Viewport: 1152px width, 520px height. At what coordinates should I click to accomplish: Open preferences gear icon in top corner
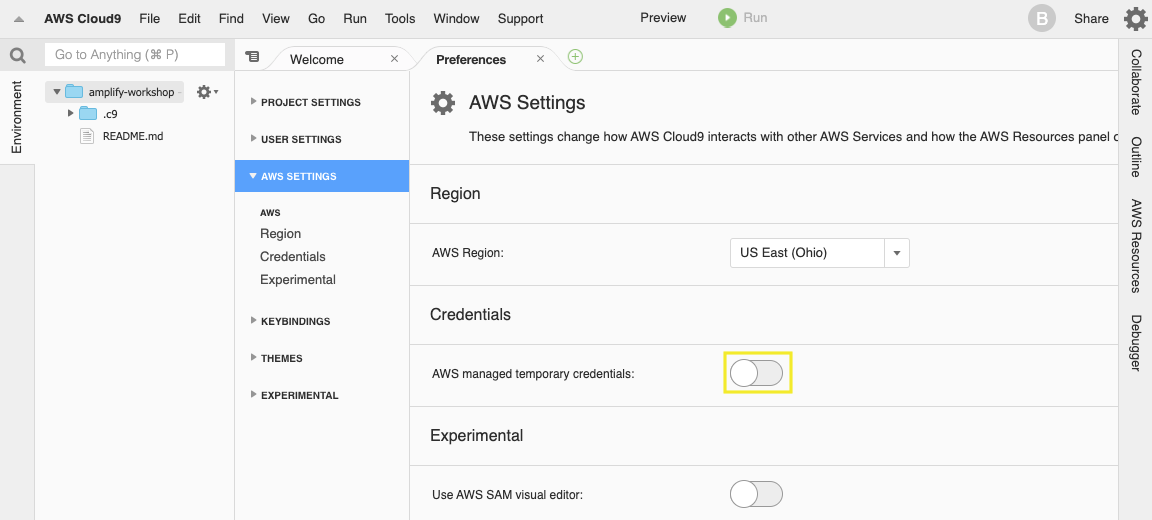[x=1137, y=18]
